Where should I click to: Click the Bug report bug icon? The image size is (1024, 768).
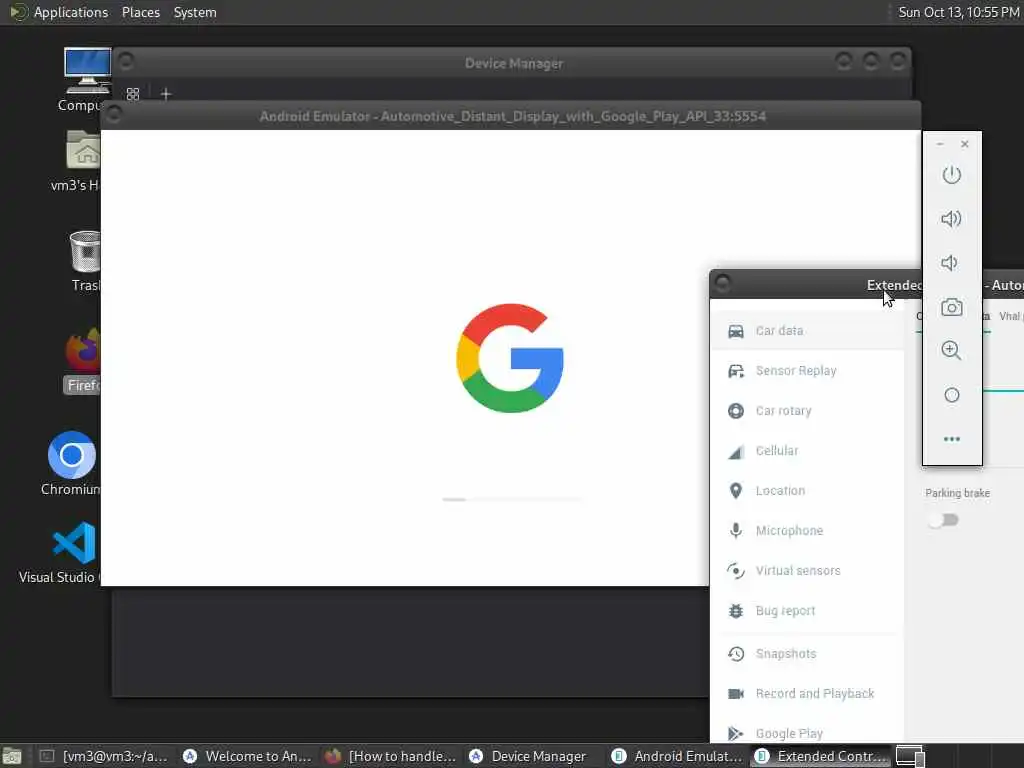click(736, 611)
